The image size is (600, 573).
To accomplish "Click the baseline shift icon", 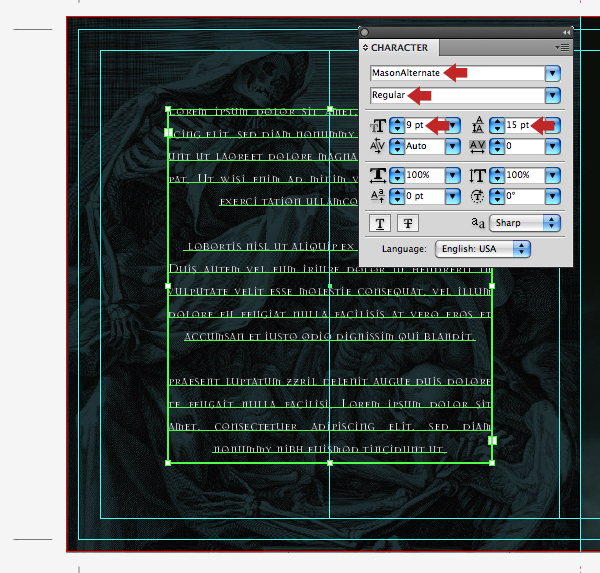I will (378, 196).
